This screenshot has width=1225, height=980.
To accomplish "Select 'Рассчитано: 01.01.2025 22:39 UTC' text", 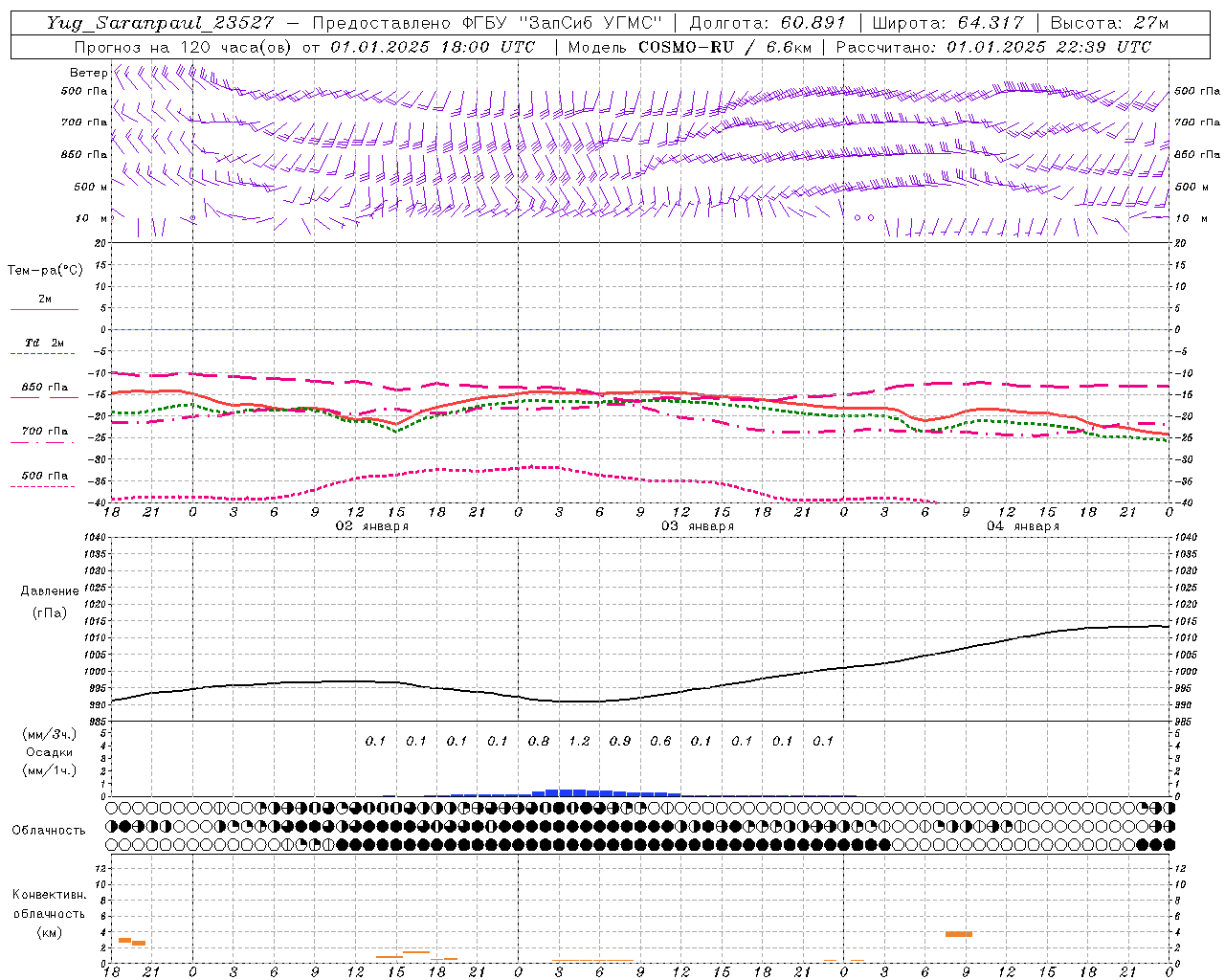I will coord(993,47).
